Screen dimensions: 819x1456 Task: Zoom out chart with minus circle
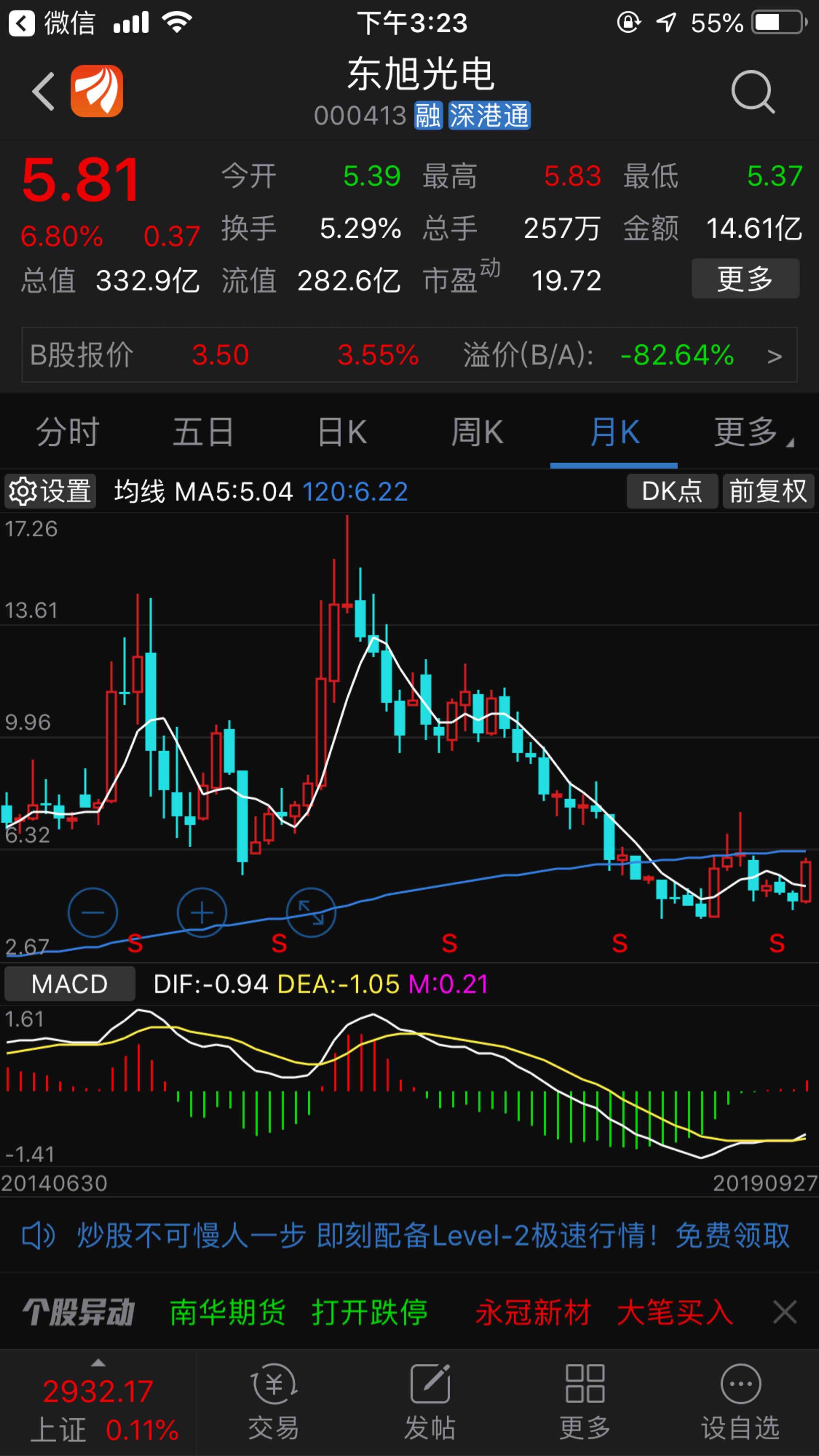tap(93, 912)
